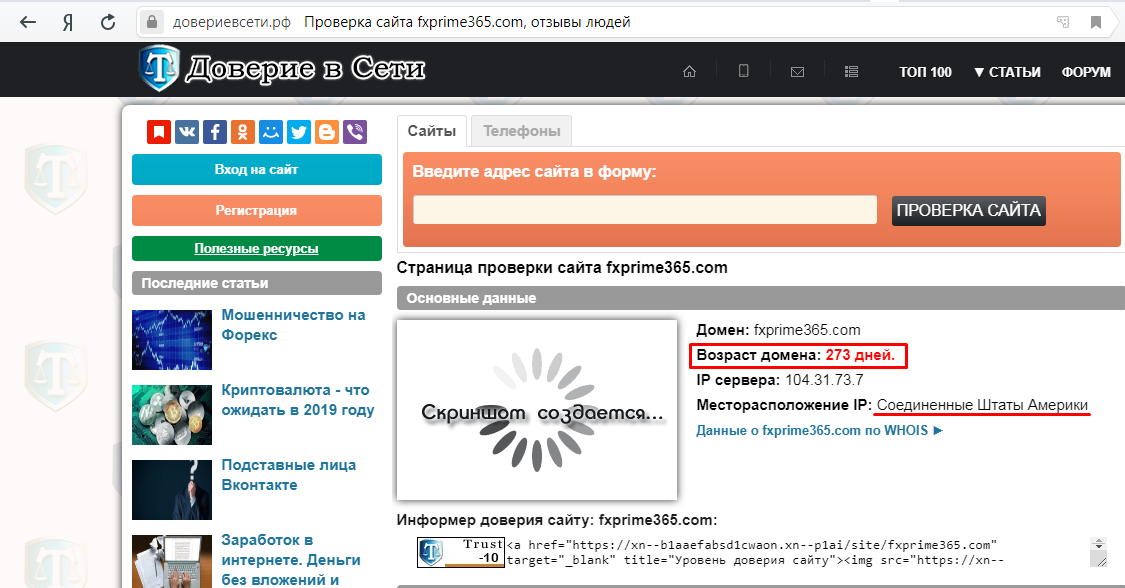
Task: Click the Trust -10 informer badge
Action: [461, 552]
